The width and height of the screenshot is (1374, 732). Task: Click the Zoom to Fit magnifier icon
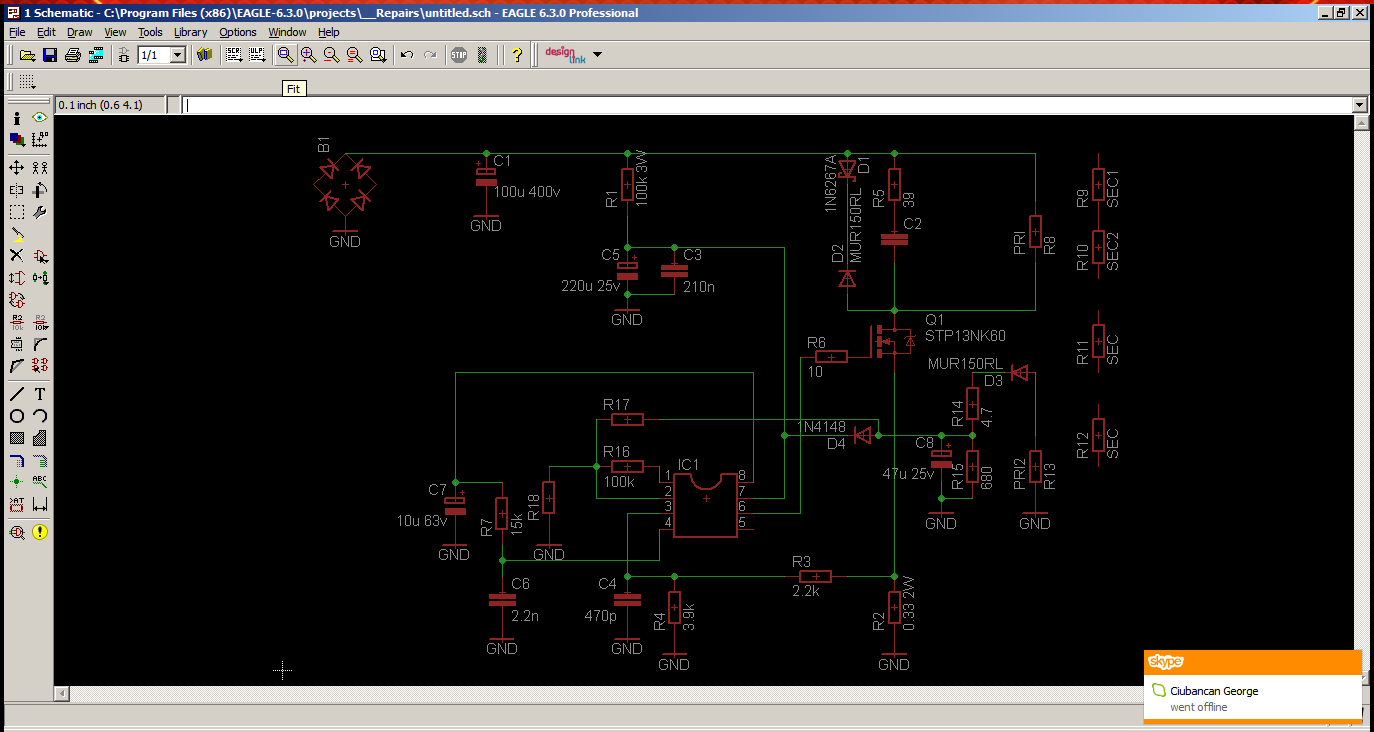point(286,55)
